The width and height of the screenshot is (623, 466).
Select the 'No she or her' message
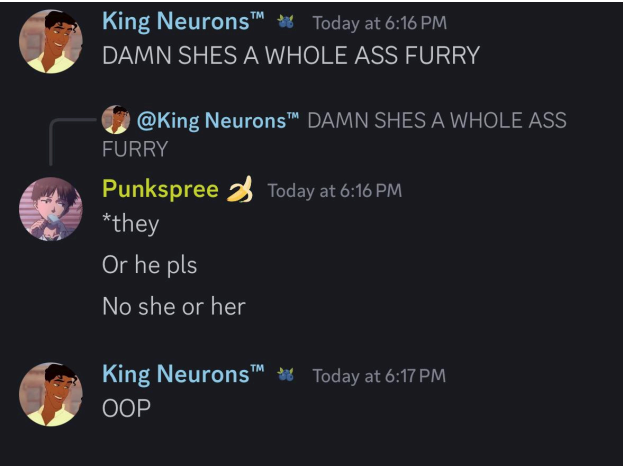174,307
